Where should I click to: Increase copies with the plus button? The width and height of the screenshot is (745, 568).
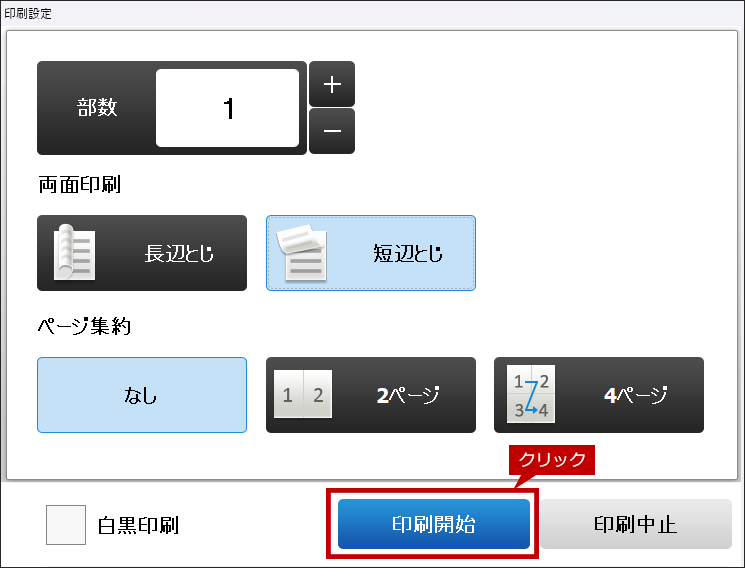pyautogui.click(x=332, y=85)
